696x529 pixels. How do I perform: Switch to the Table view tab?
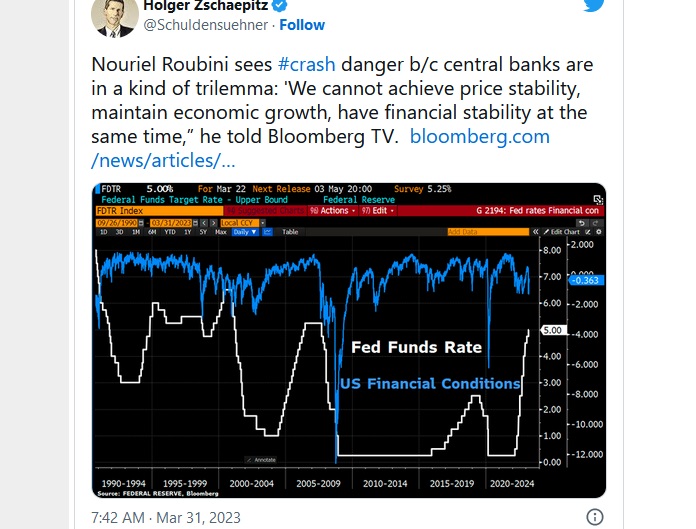coord(291,232)
